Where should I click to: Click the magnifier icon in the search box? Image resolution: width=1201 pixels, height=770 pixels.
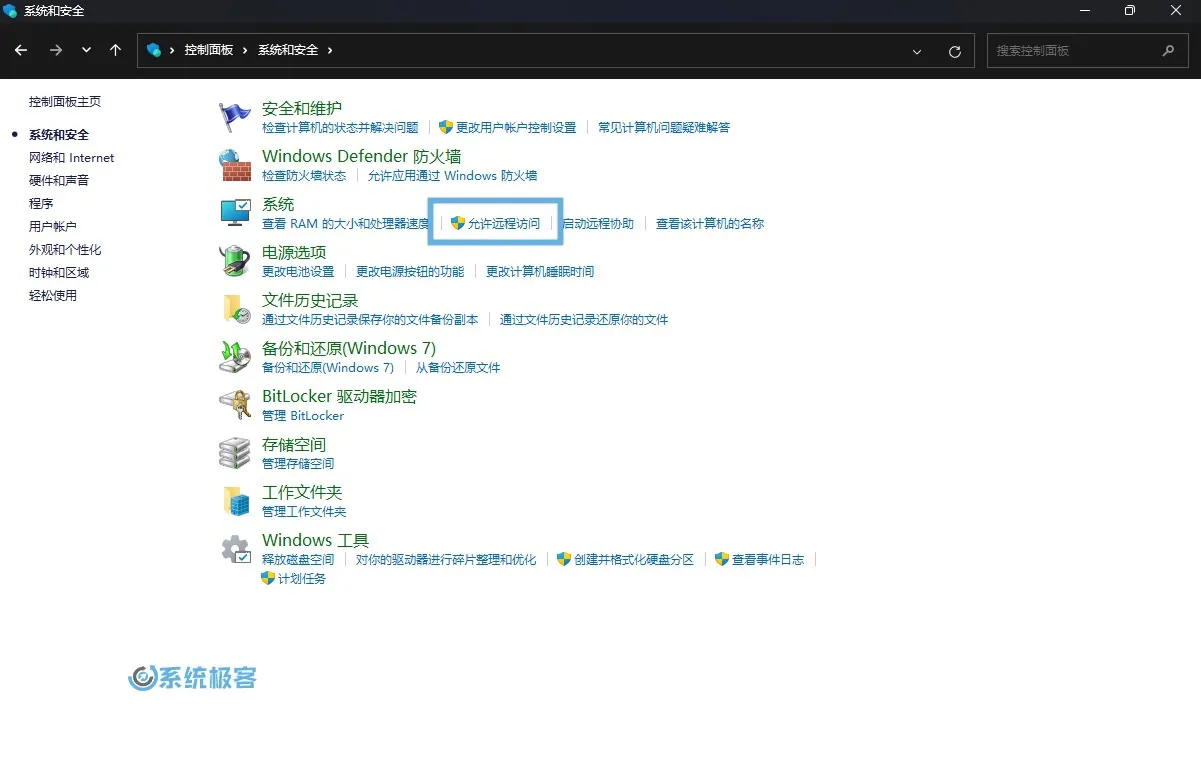tap(1168, 50)
